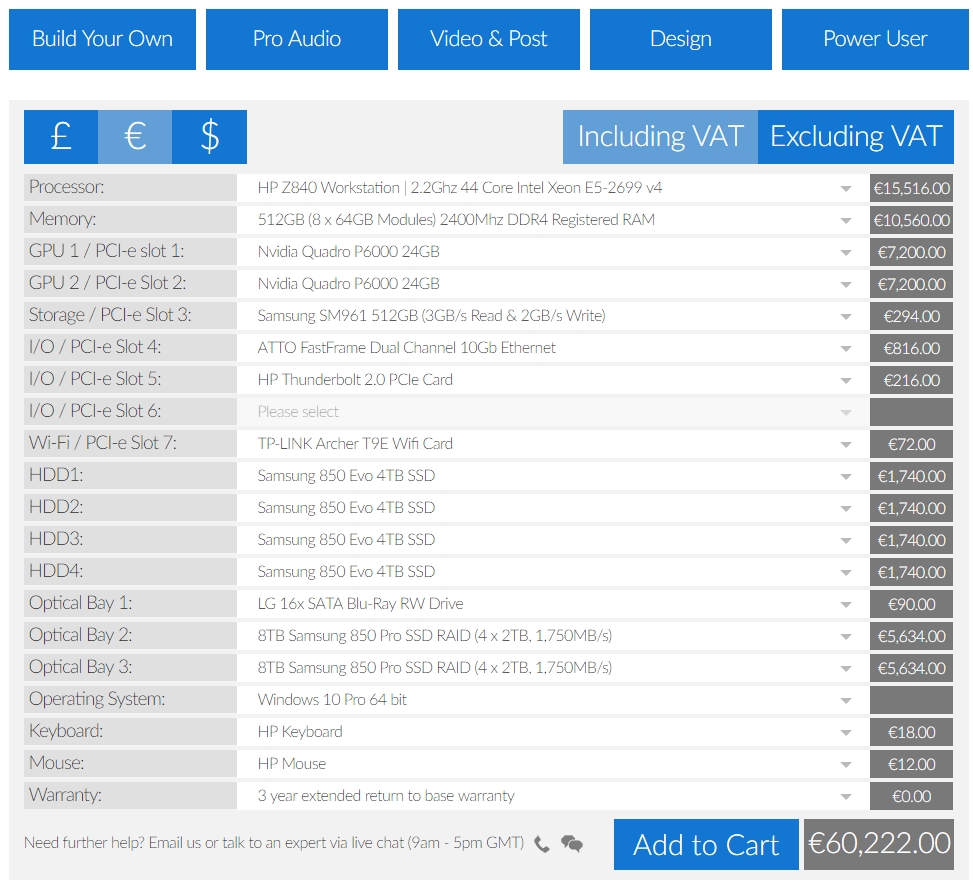The image size is (973, 887).
Task: Click the Keyboard price €18.00
Action: (911, 732)
